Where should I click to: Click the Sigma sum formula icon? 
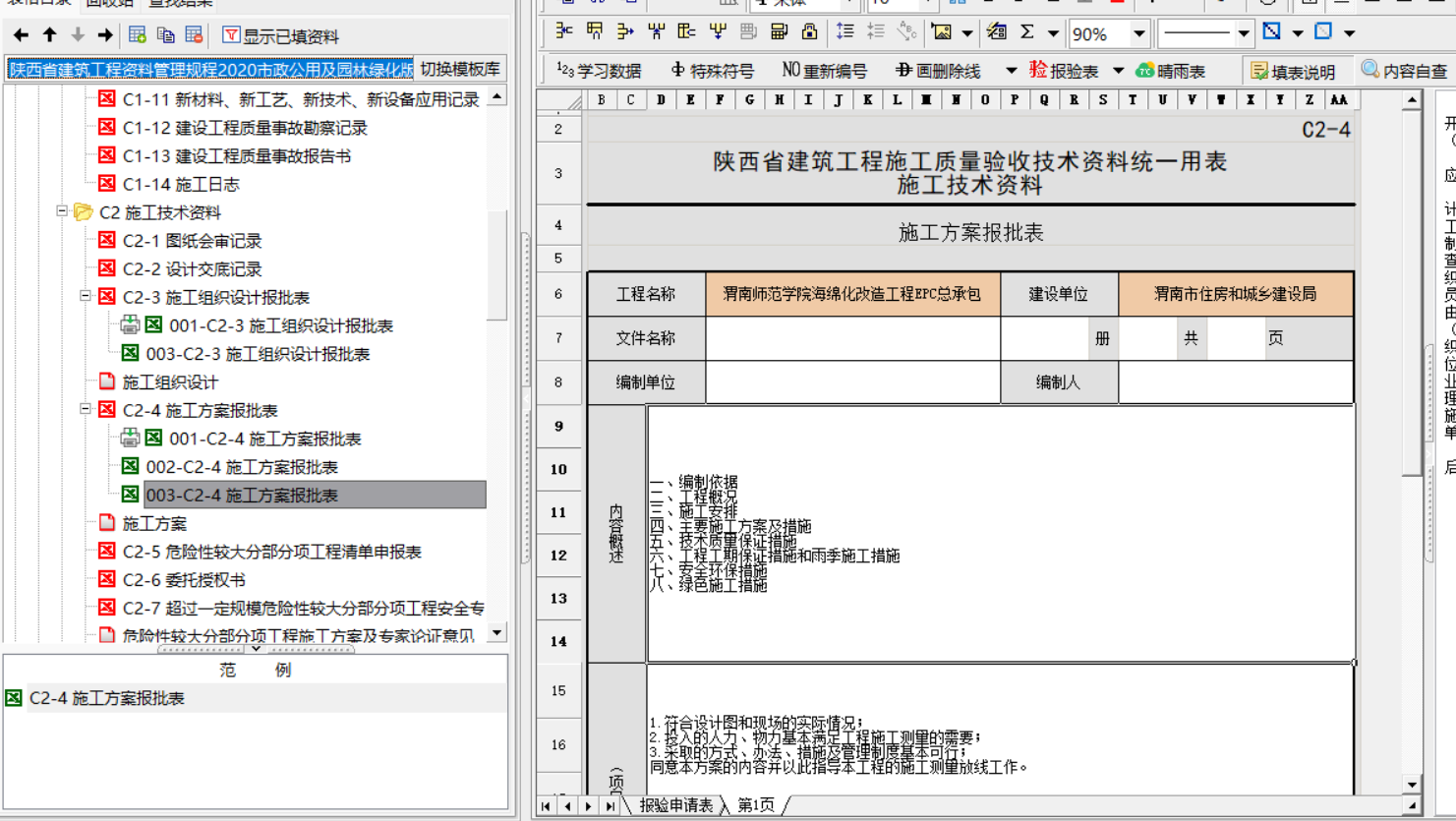tap(1026, 32)
